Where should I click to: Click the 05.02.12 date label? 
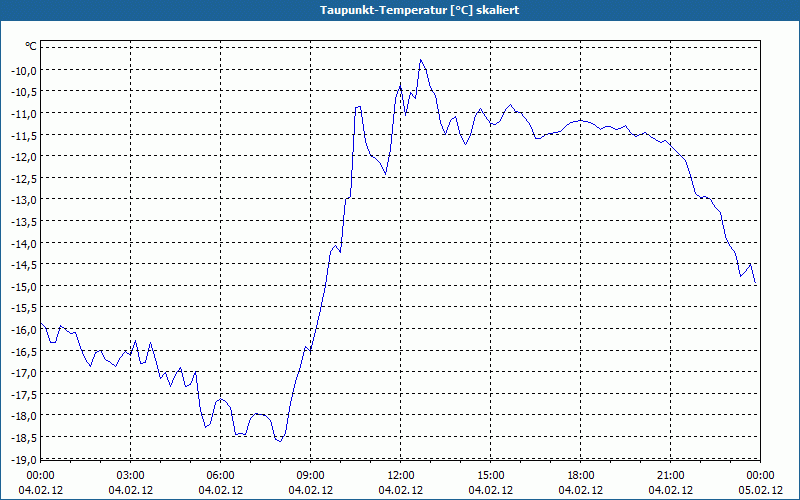[760, 490]
